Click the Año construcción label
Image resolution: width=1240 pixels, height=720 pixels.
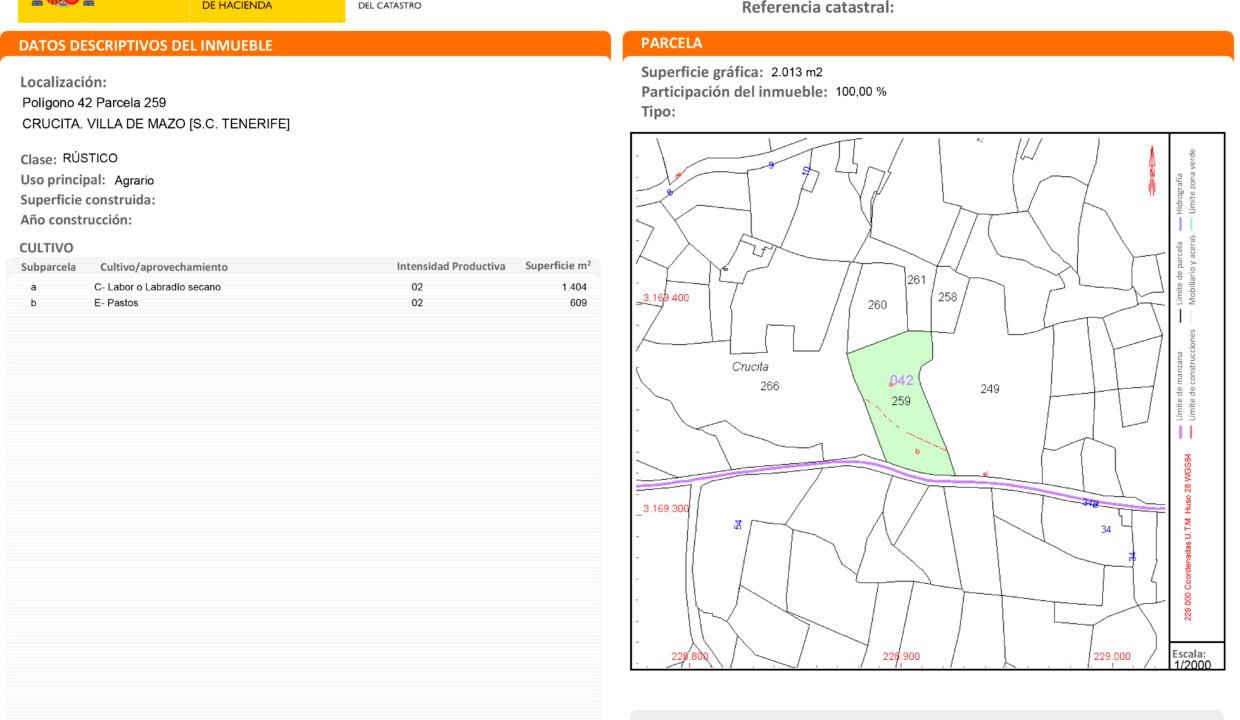click(76, 219)
